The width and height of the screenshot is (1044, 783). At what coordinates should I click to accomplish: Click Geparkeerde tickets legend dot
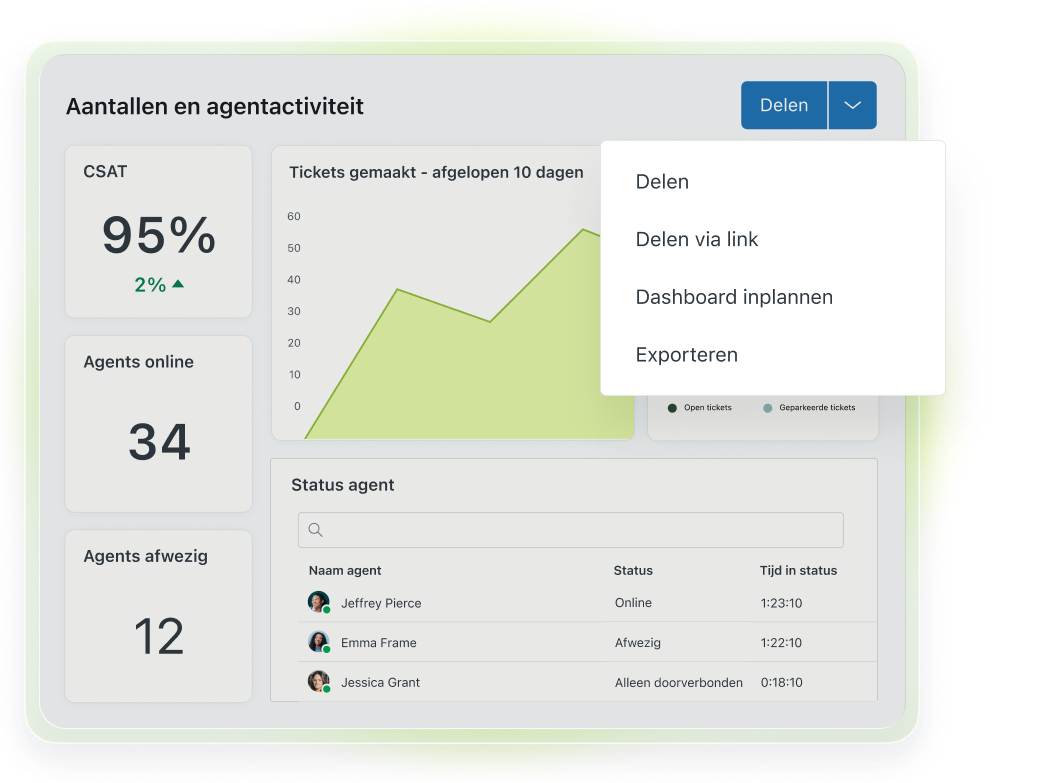point(767,408)
